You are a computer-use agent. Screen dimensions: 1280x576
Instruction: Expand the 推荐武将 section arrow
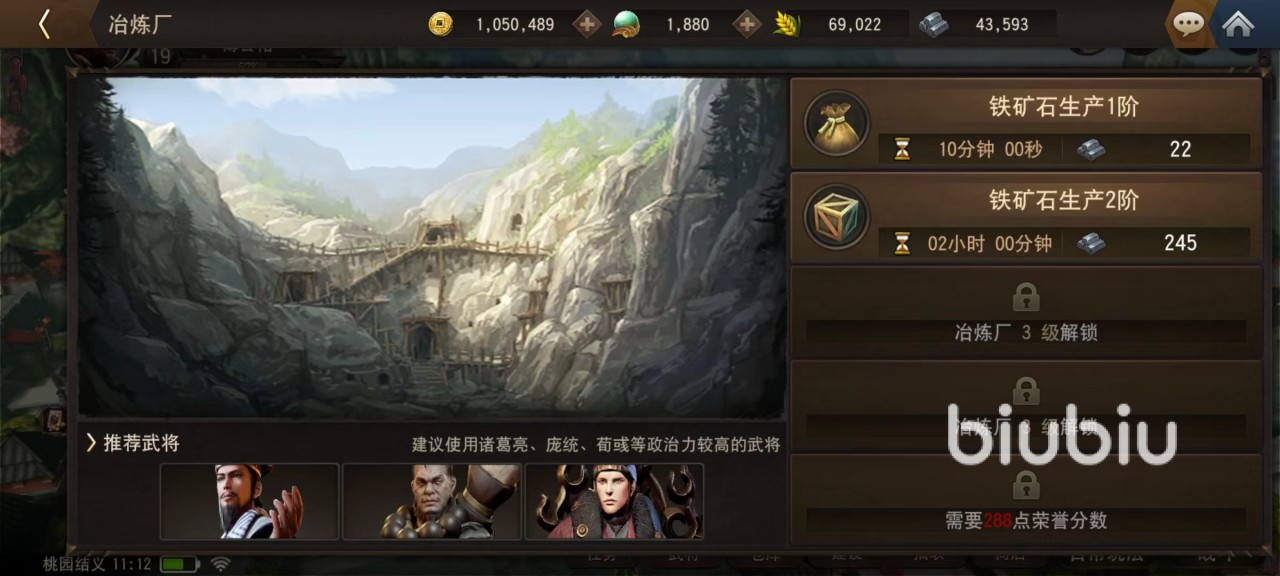tap(91, 442)
